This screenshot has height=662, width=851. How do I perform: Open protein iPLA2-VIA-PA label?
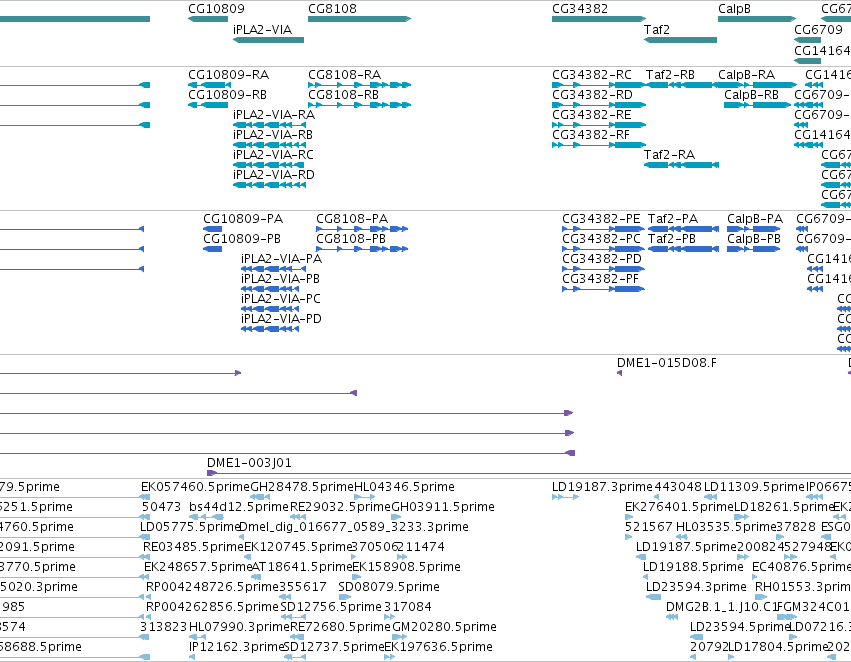click(282, 259)
